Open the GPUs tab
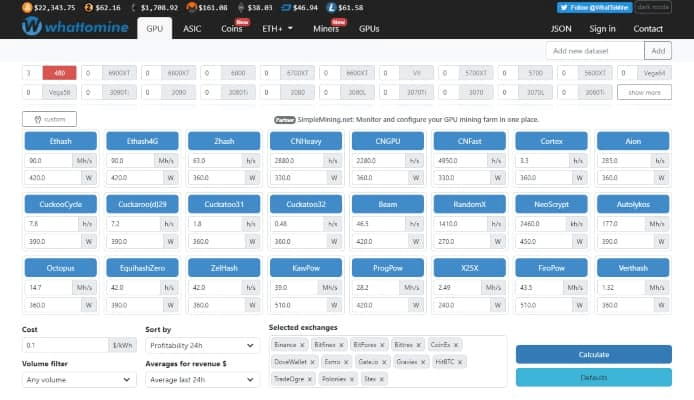 coord(369,29)
